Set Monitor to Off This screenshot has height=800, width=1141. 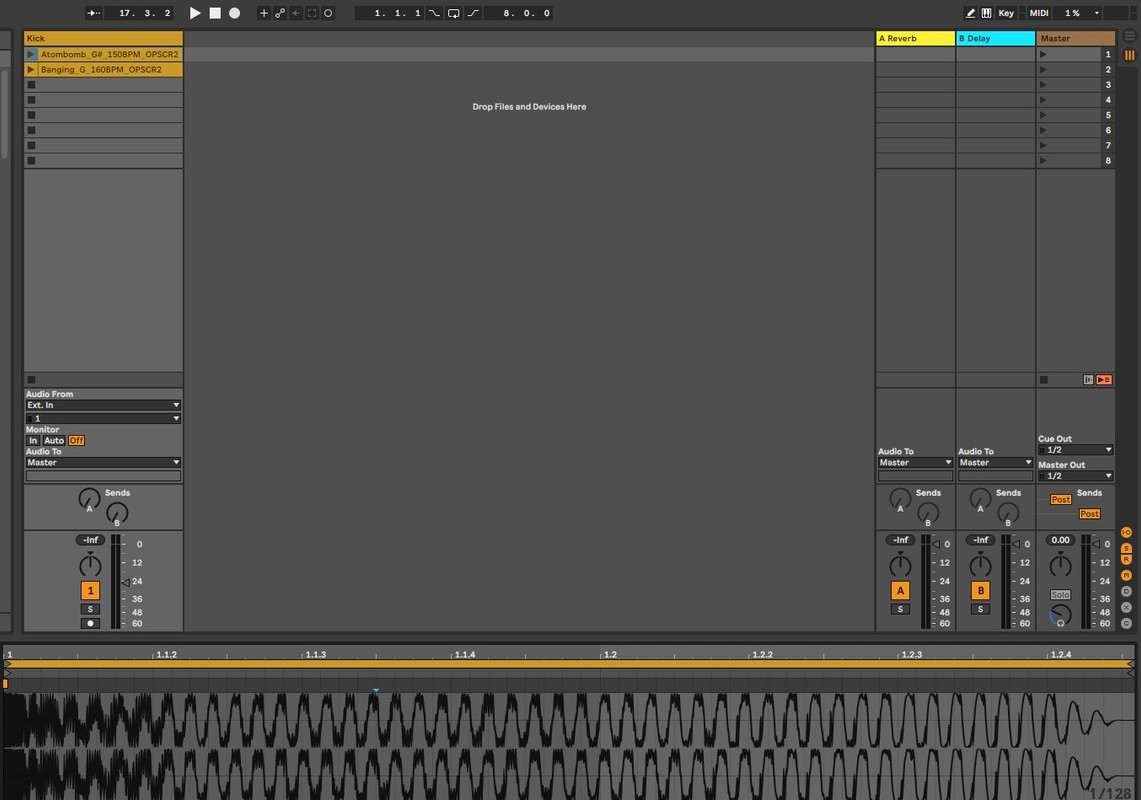point(76,441)
